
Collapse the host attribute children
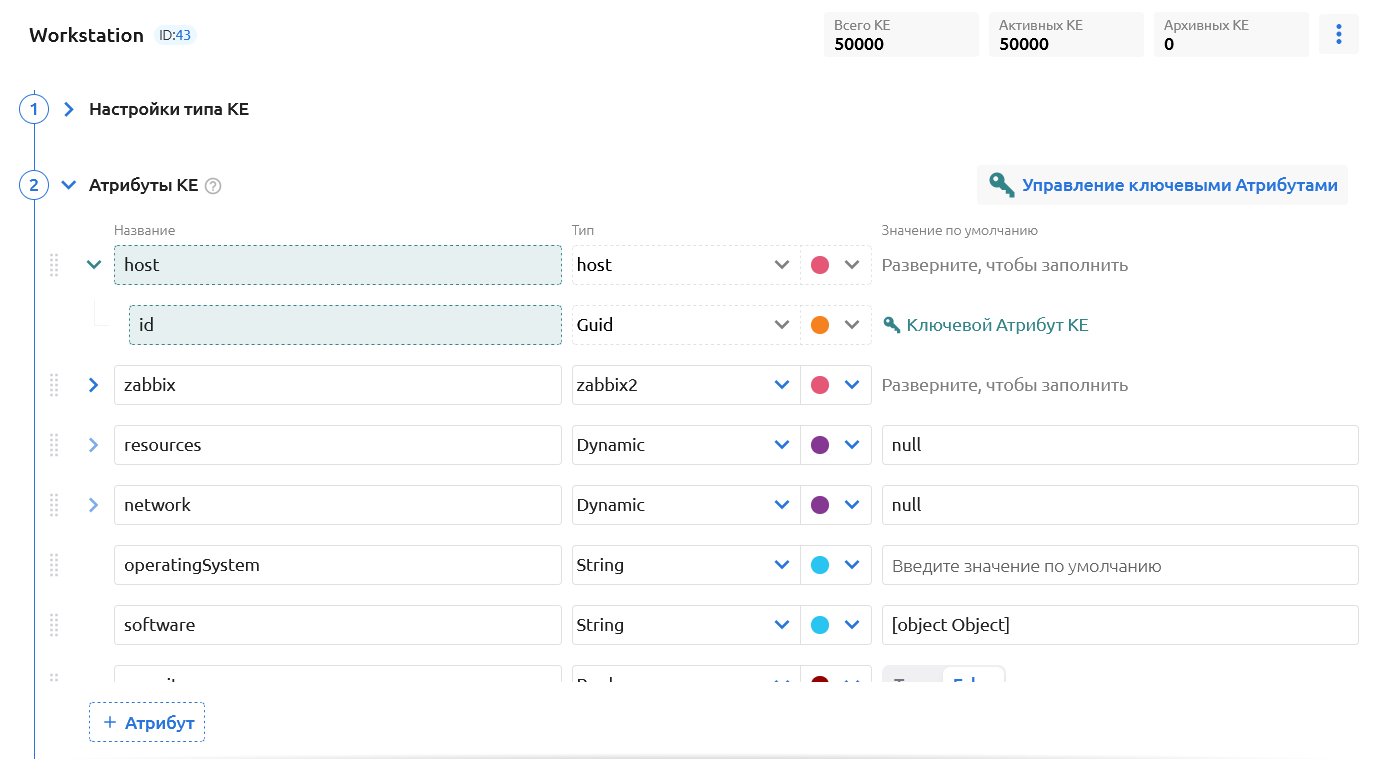[x=94, y=265]
